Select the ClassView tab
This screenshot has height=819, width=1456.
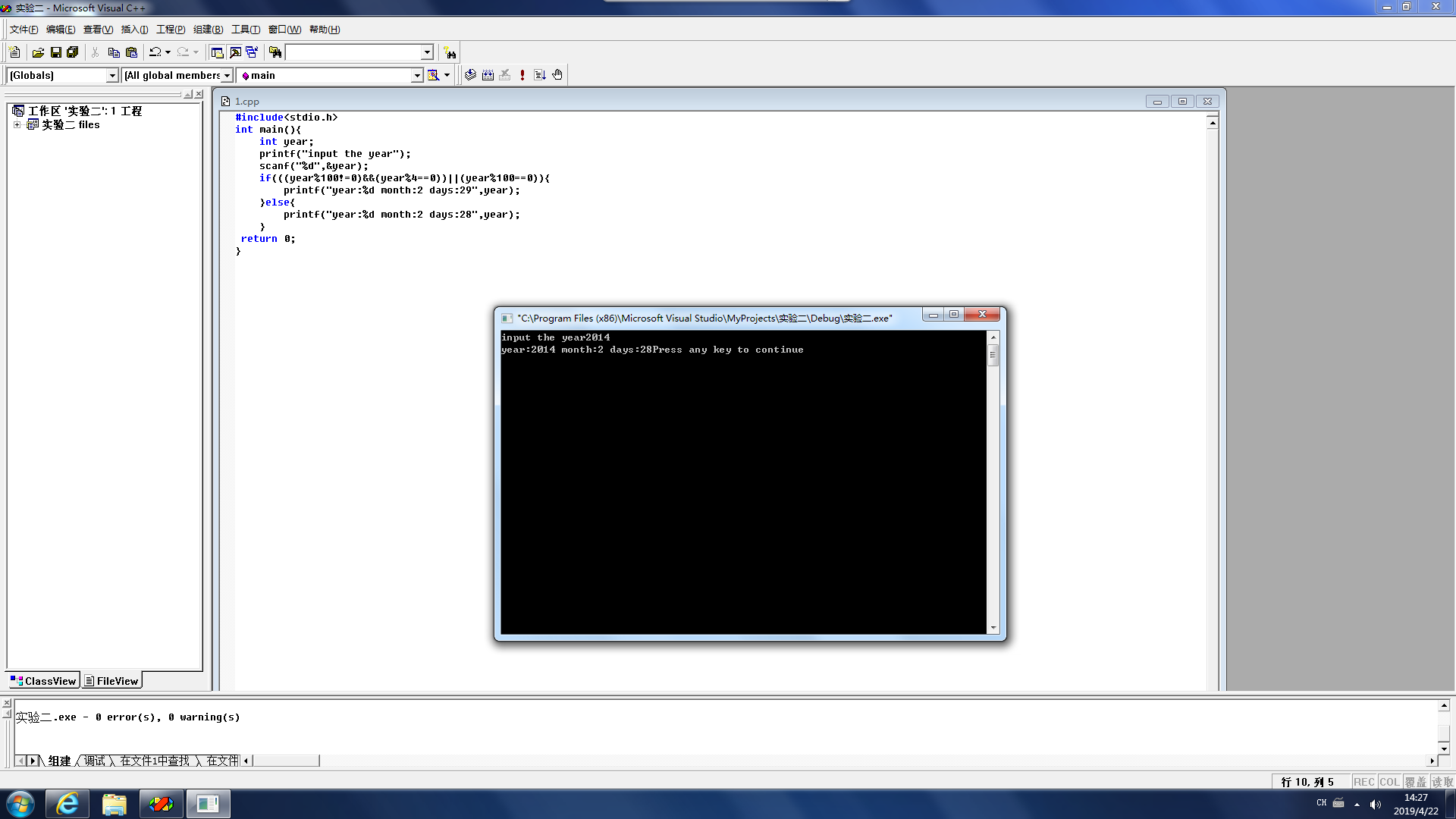click(43, 681)
